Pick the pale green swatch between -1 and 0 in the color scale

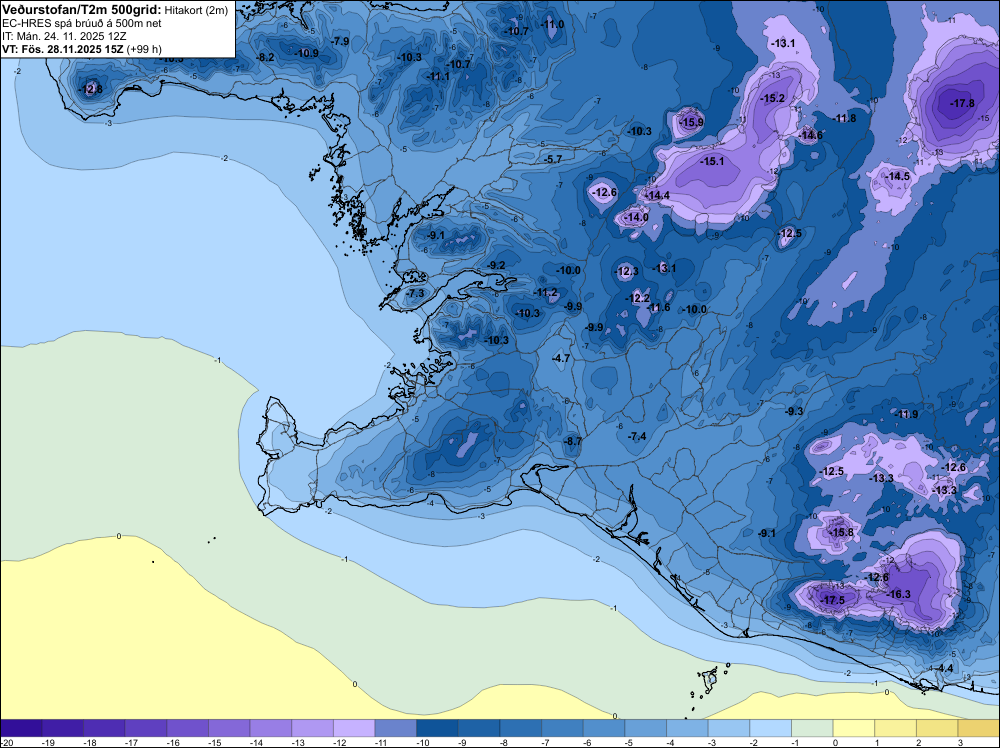click(812, 728)
